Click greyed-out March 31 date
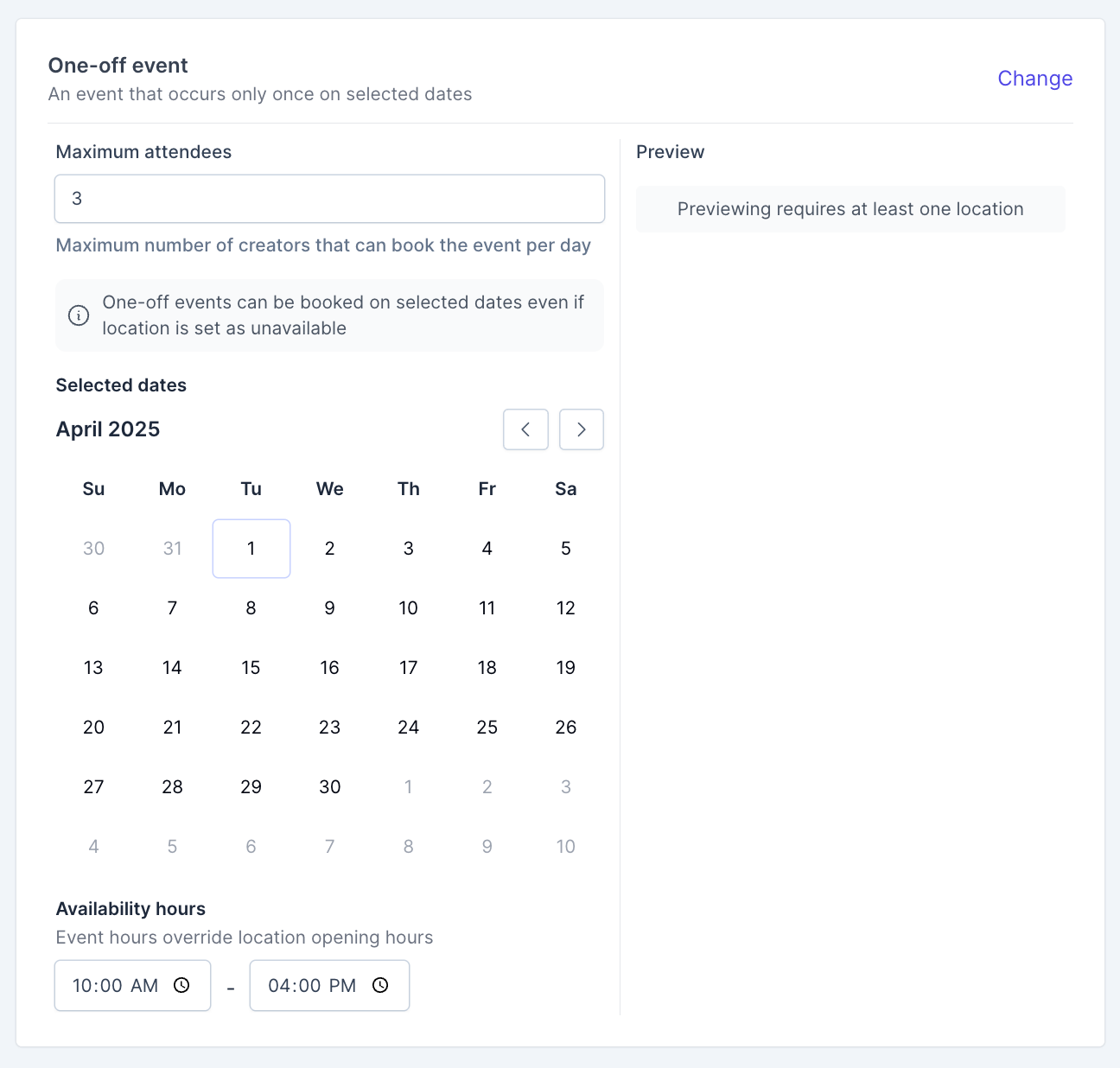Screen dimensions: 1120x1068 [173, 549]
